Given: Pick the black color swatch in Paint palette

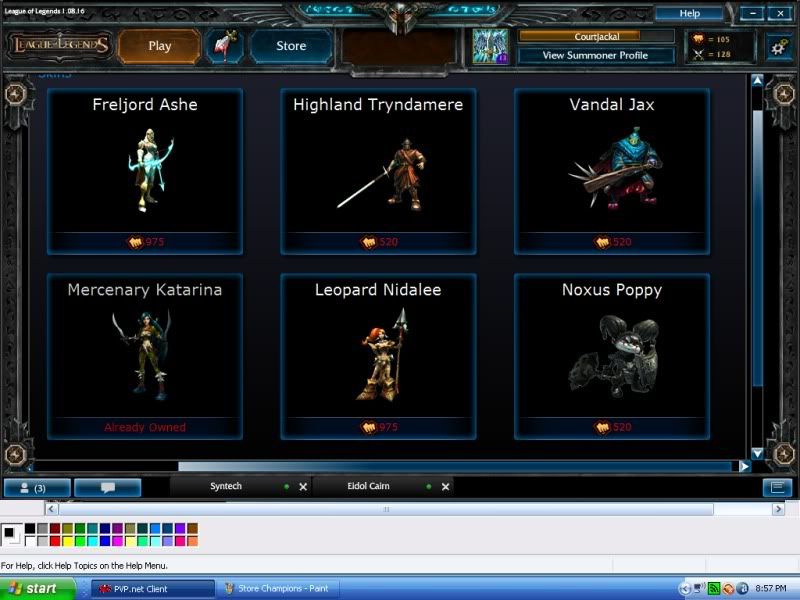Looking at the screenshot, I should 30,528.
